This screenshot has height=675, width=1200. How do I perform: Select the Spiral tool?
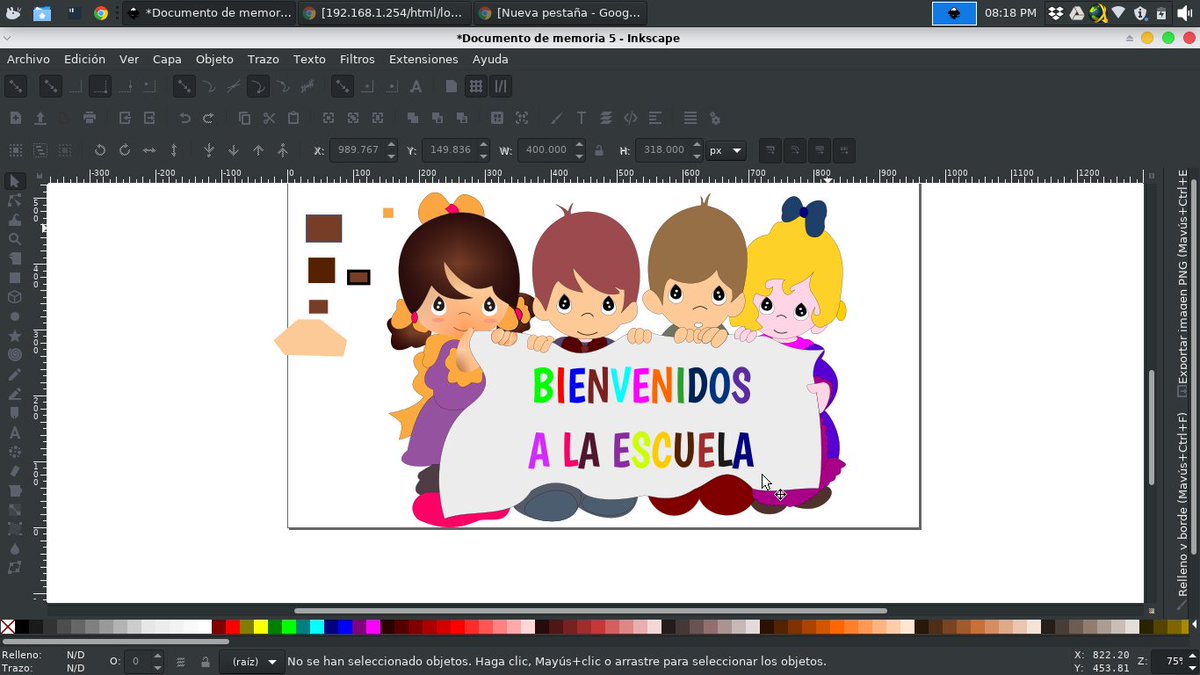tap(15, 354)
